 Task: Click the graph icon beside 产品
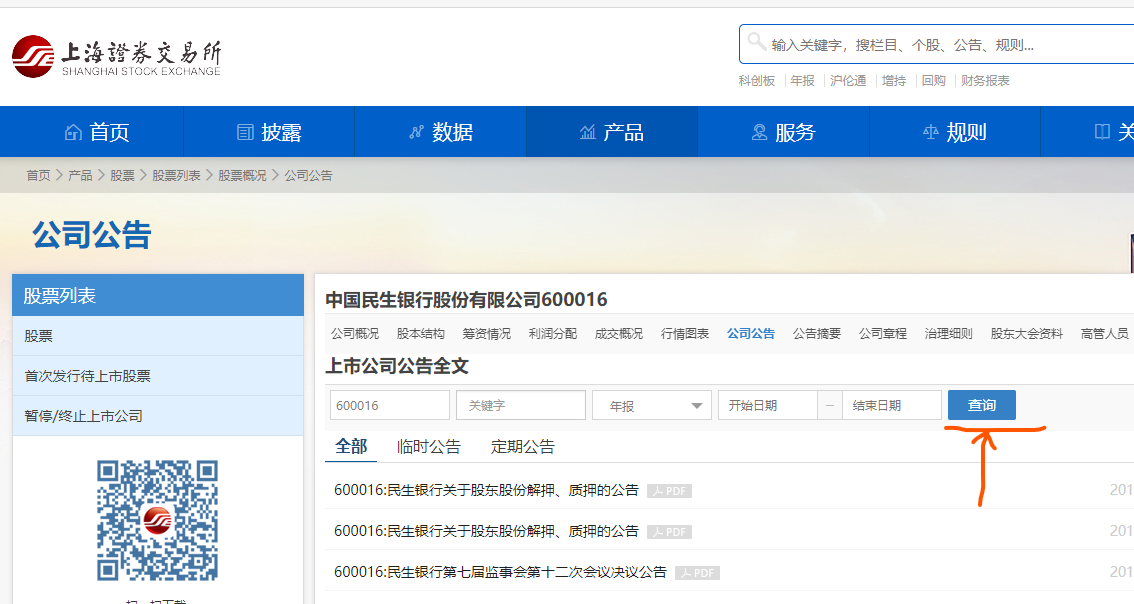(x=587, y=132)
